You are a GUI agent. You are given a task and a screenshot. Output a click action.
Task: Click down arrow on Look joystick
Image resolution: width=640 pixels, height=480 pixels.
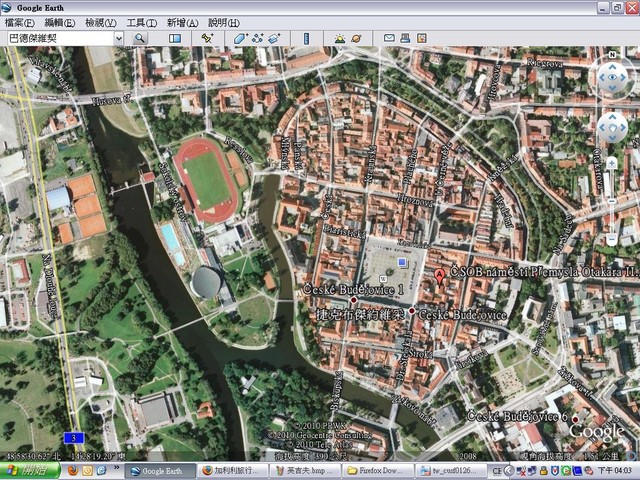[612, 88]
